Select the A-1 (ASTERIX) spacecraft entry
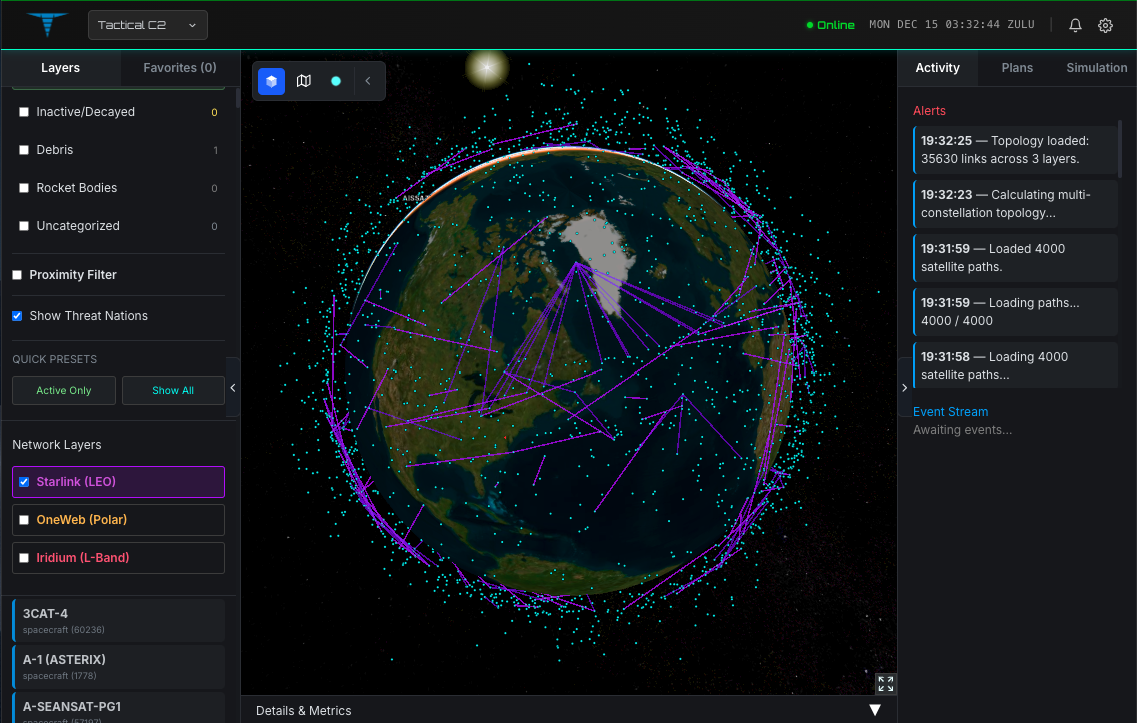 pos(118,666)
